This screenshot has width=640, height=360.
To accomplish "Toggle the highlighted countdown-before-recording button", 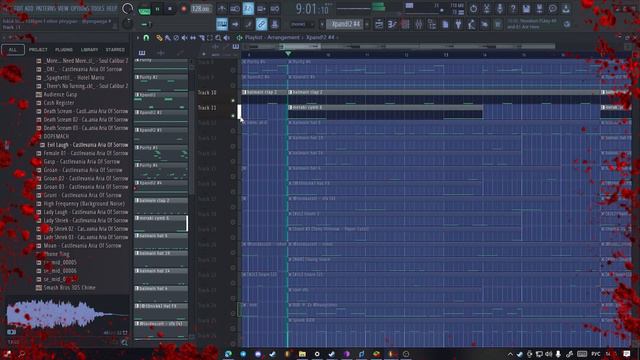I will pos(248,9).
